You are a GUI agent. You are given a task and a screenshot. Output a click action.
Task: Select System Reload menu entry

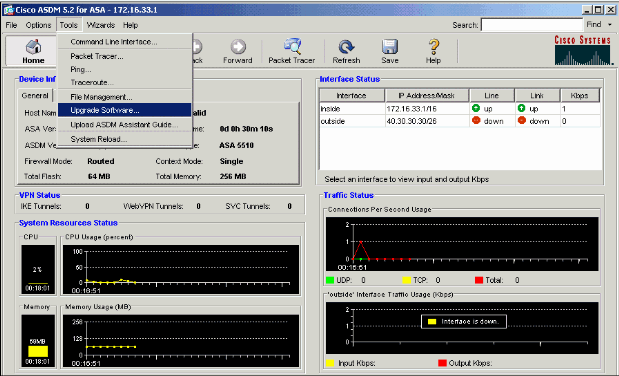click(x=125, y=139)
